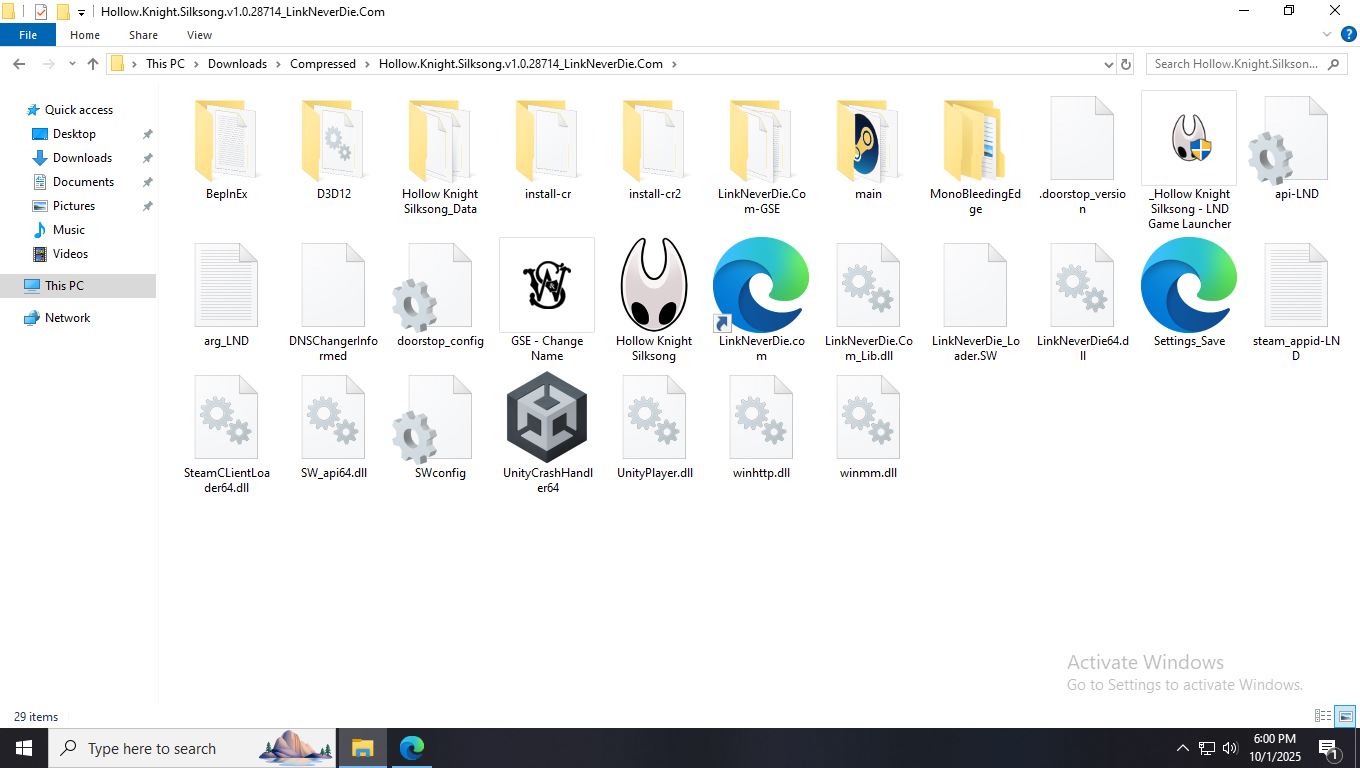This screenshot has width=1360, height=768.
Task: Click the GSE - Change Name icon
Action: (x=547, y=286)
